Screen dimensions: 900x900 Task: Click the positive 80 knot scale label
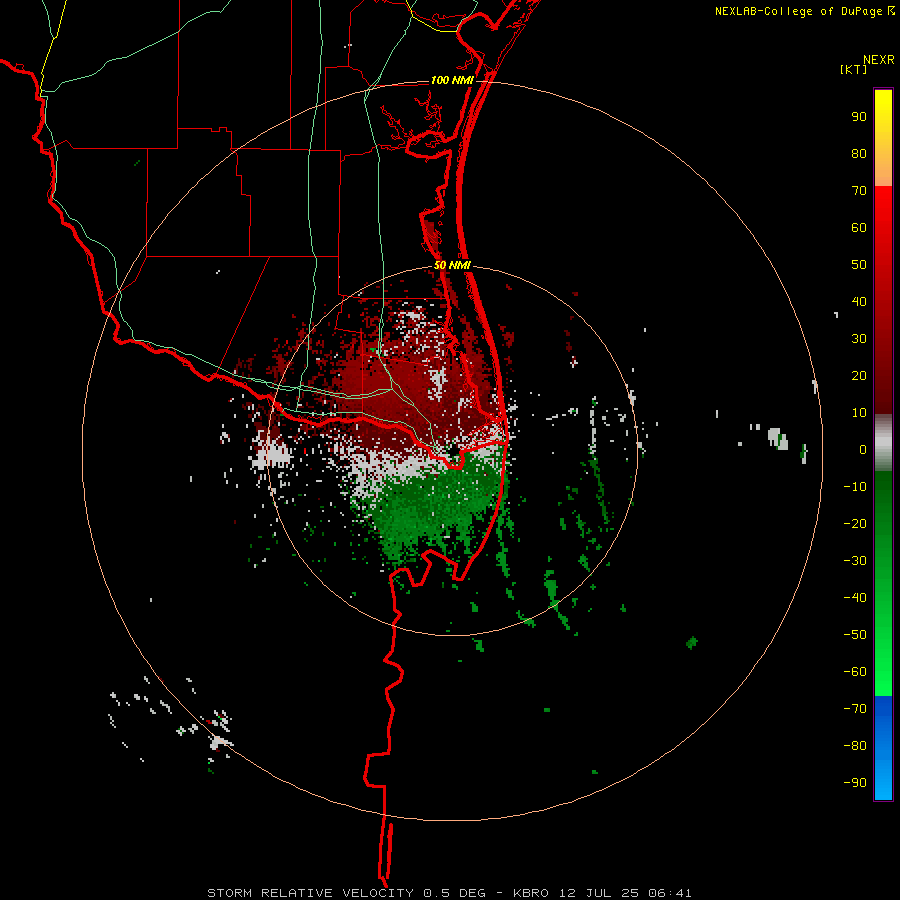pos(859,154)
